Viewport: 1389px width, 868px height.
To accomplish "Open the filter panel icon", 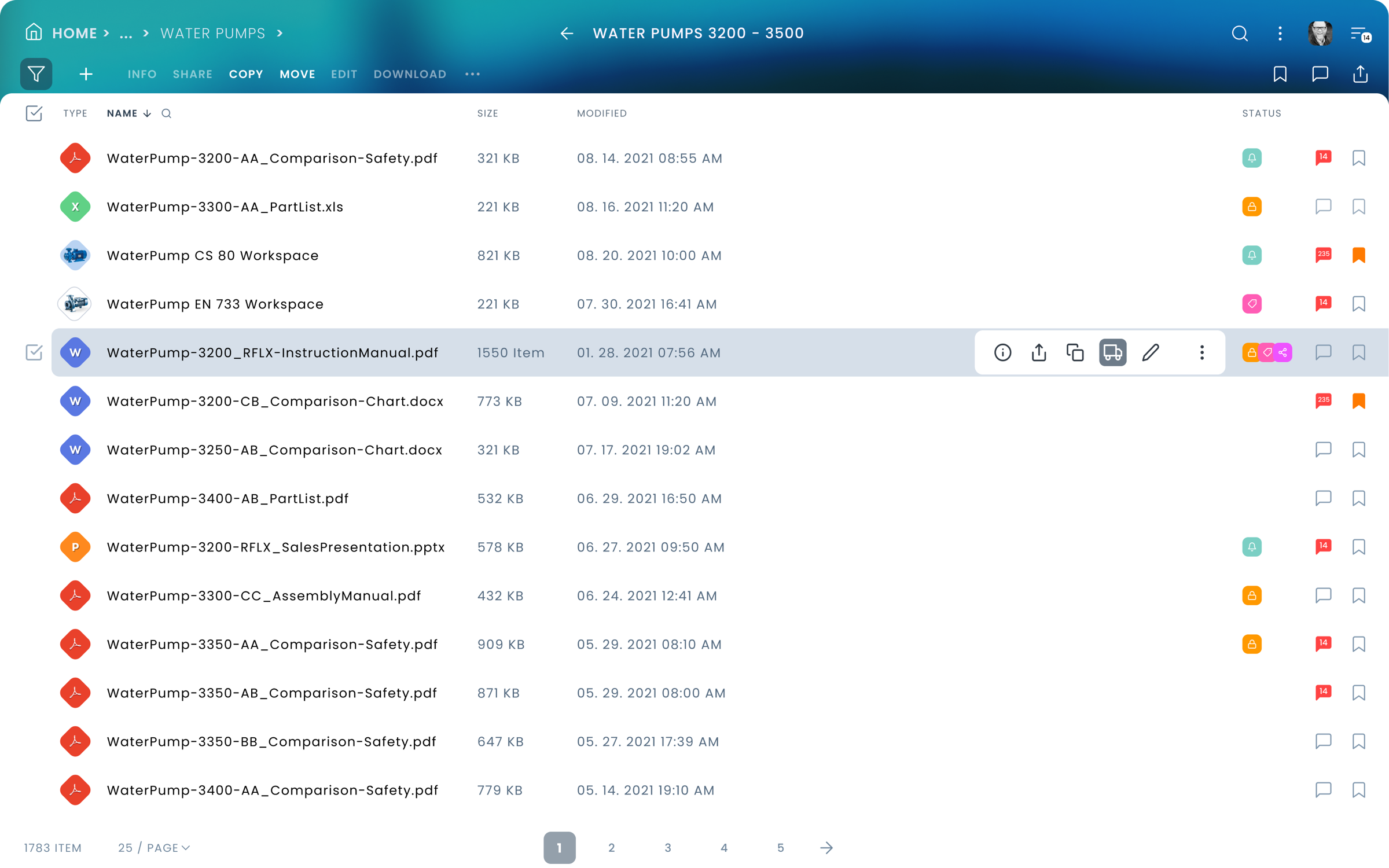I will [36, 74].
